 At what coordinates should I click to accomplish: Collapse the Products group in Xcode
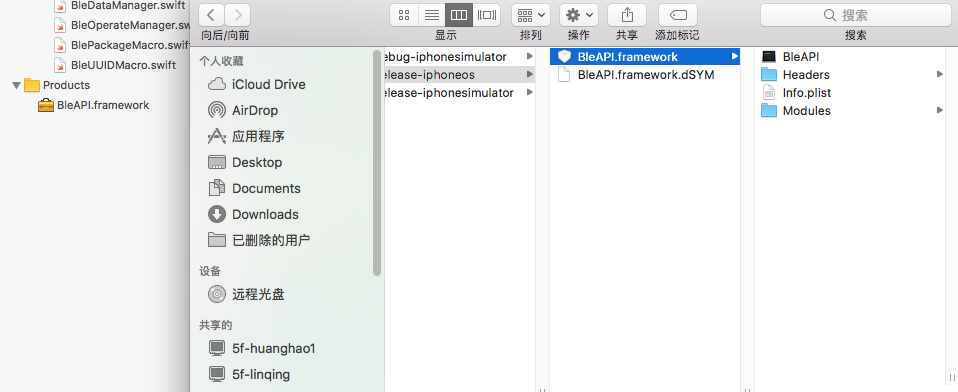pyautogui.click(x=16, y=85)
